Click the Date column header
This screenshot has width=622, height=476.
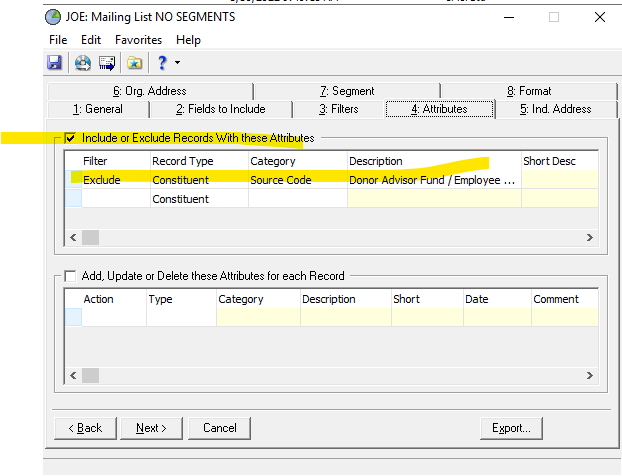497,299
